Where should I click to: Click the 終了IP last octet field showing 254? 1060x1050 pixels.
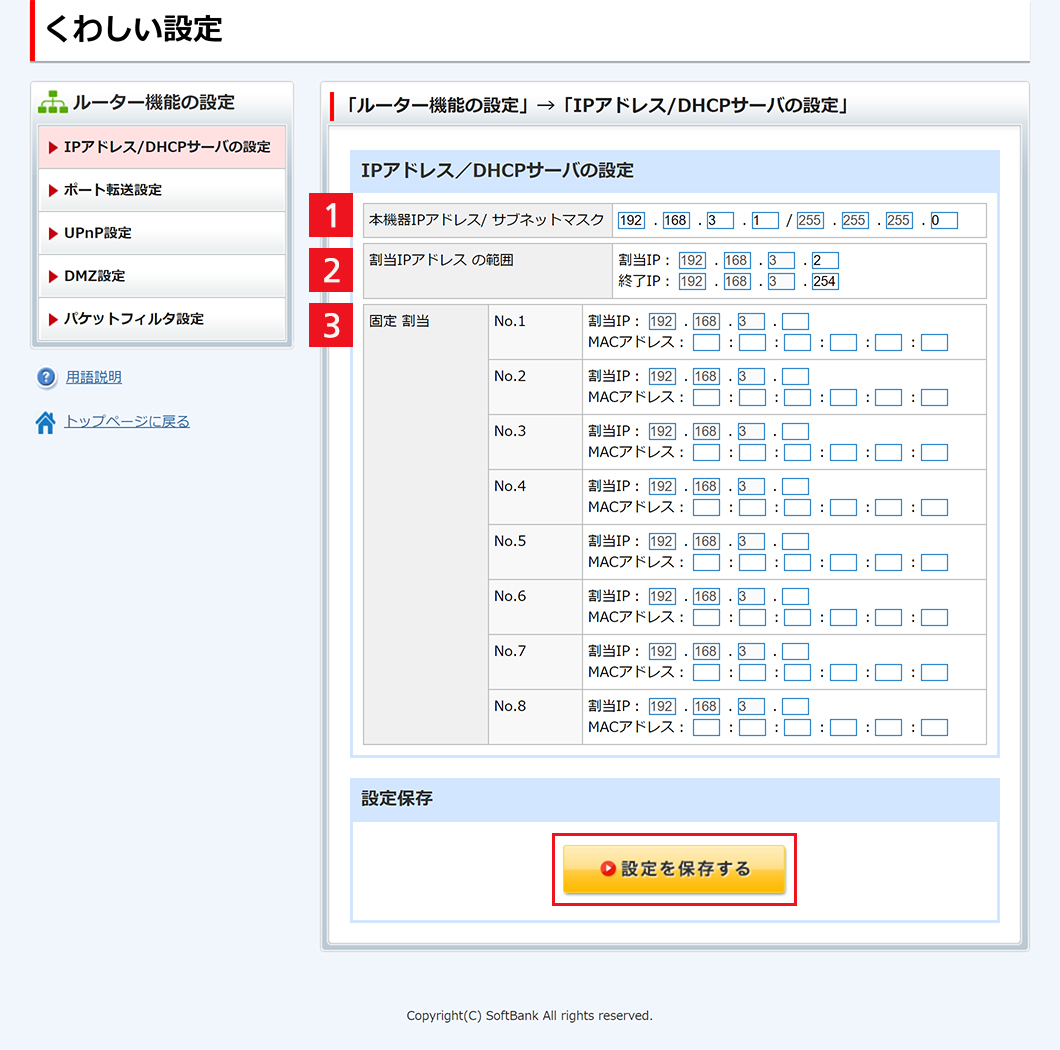pos(825,281)
